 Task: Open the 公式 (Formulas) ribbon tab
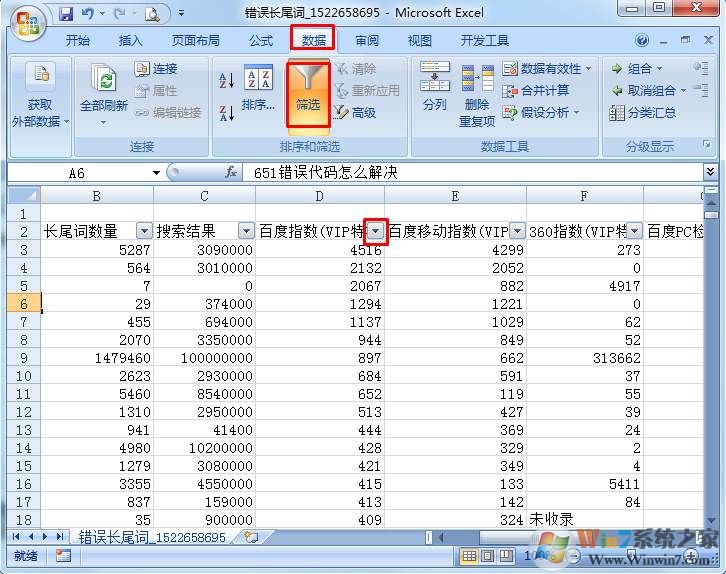(261, 41)
